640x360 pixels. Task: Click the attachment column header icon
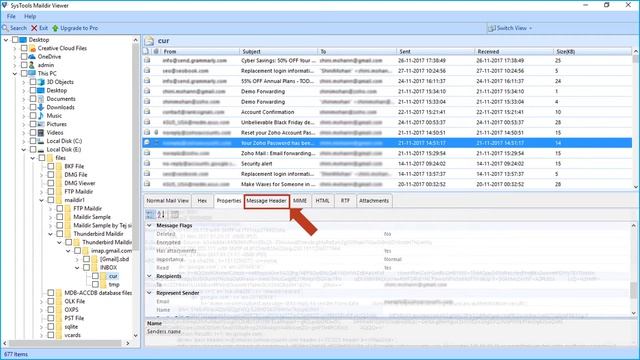point(156,51)
